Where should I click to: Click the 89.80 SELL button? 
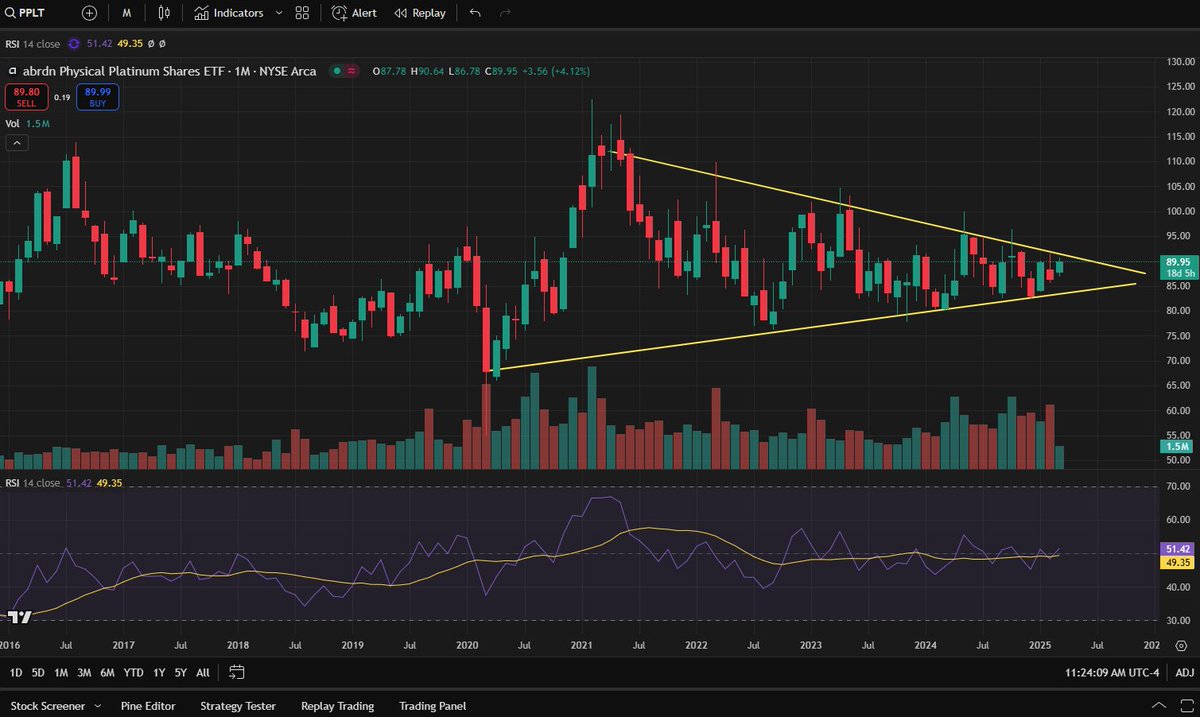pos(24,97)
